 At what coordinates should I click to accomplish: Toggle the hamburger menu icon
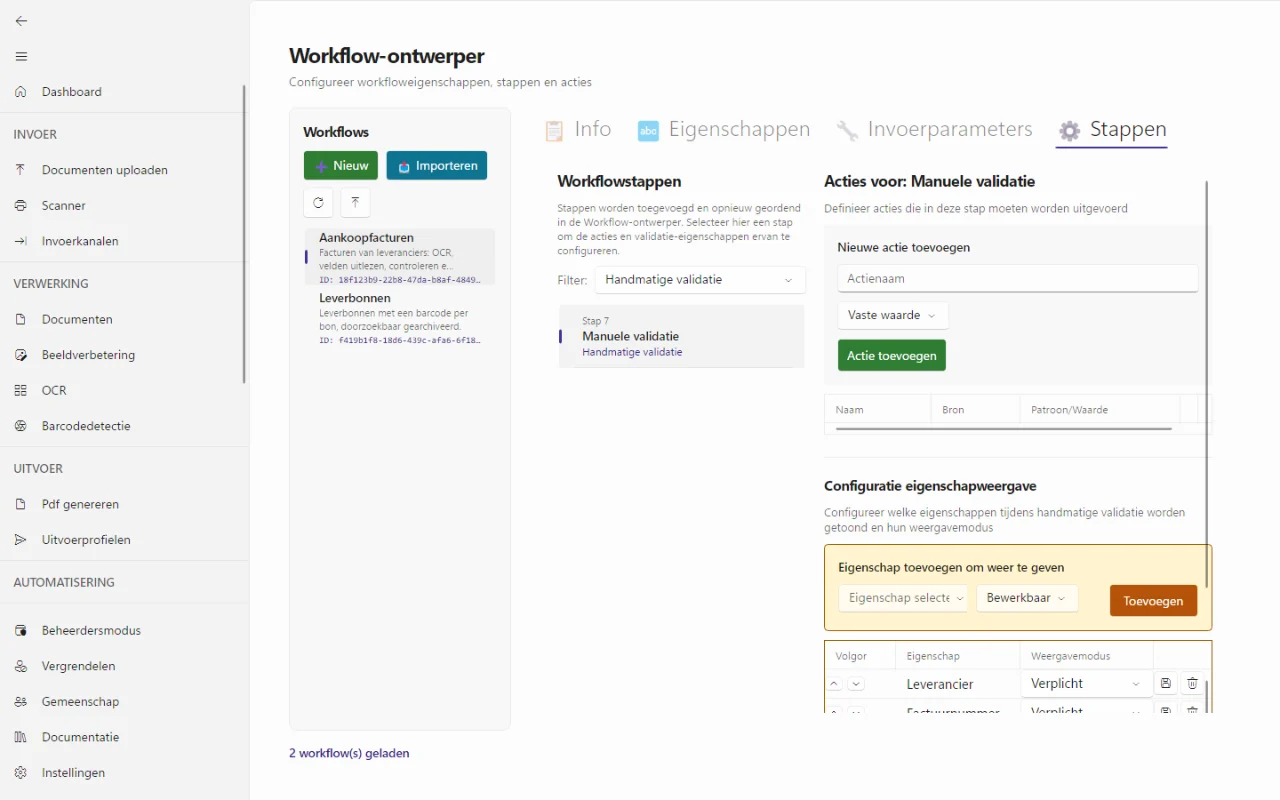click(21, 56)
